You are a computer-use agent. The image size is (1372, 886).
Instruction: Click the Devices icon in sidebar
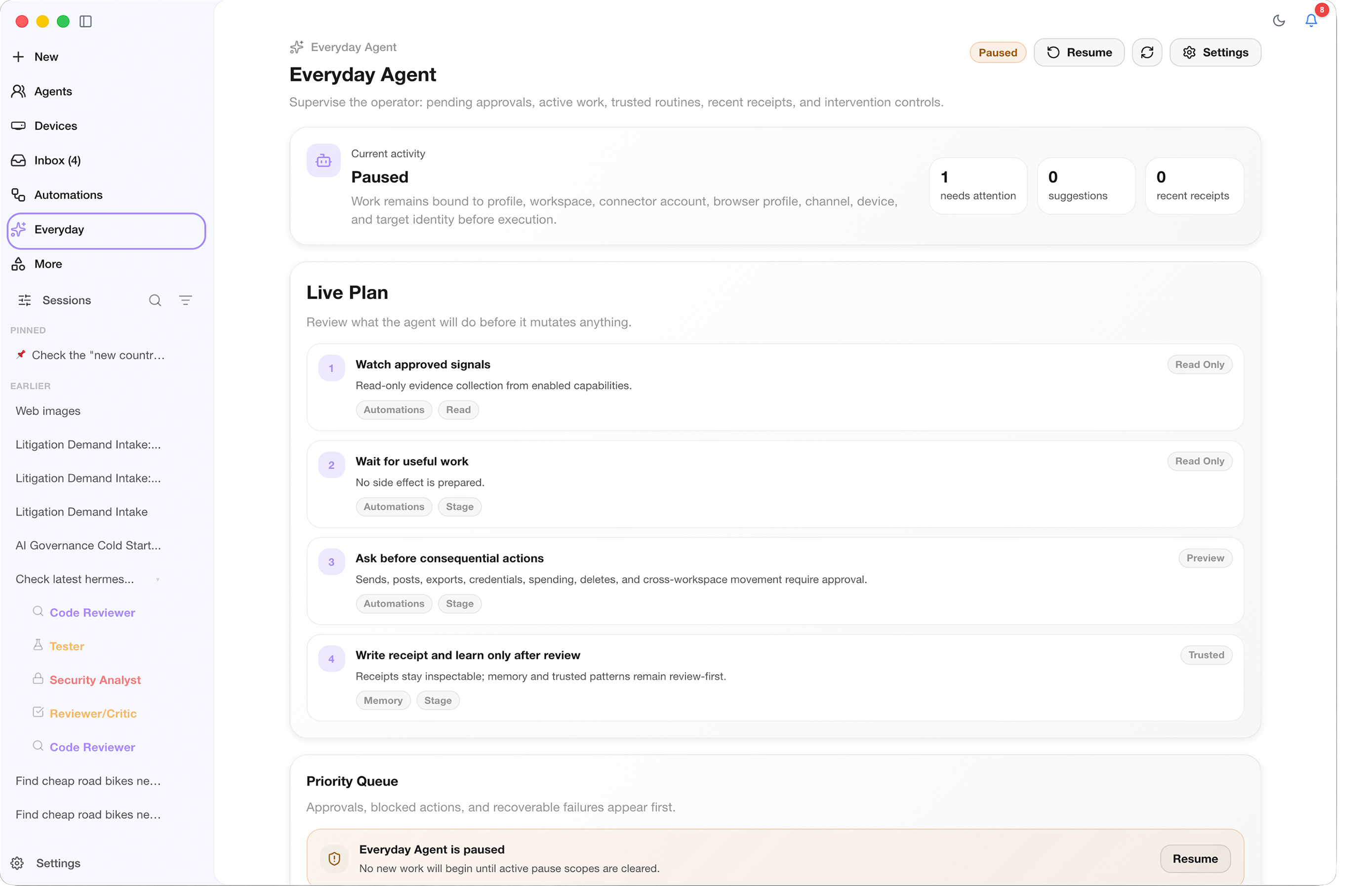point(18,125)
